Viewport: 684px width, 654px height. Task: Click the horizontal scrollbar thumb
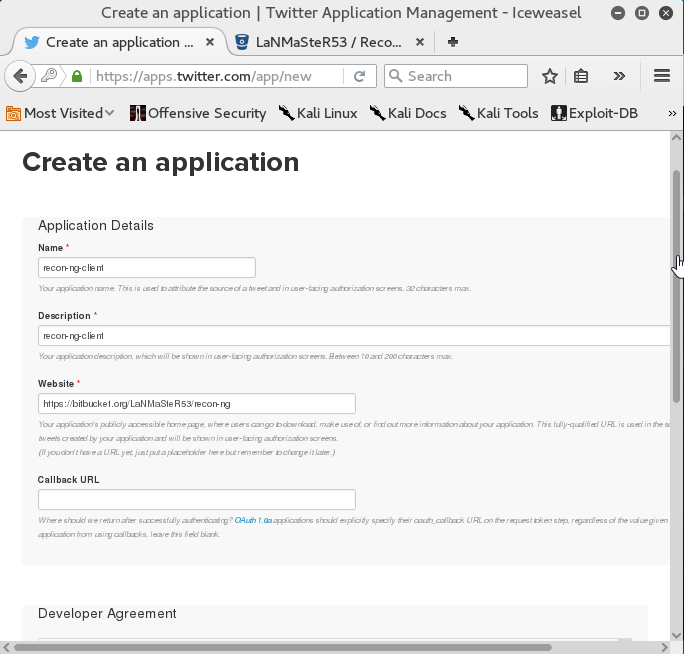tap(283, 647)
